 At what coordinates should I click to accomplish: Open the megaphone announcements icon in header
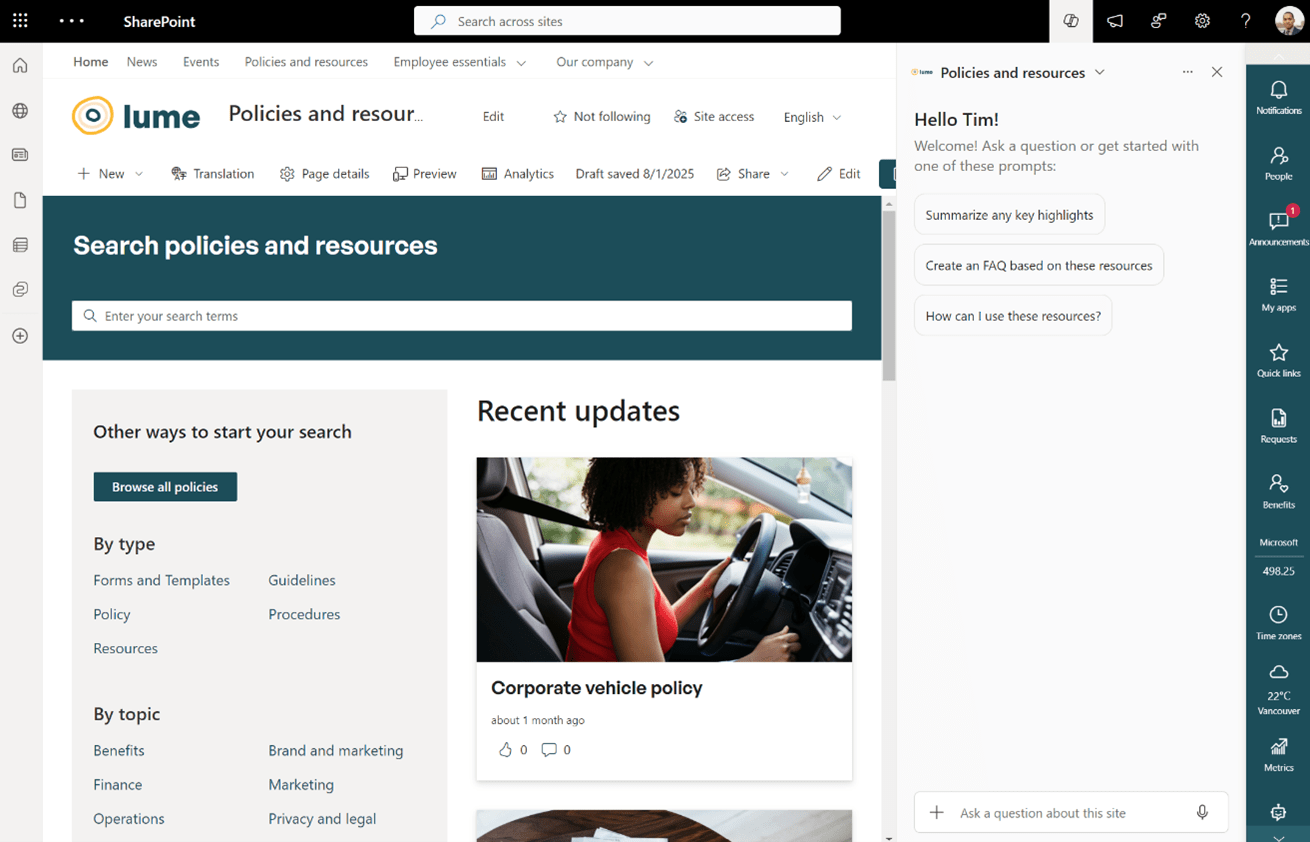tap(1115, 21)
